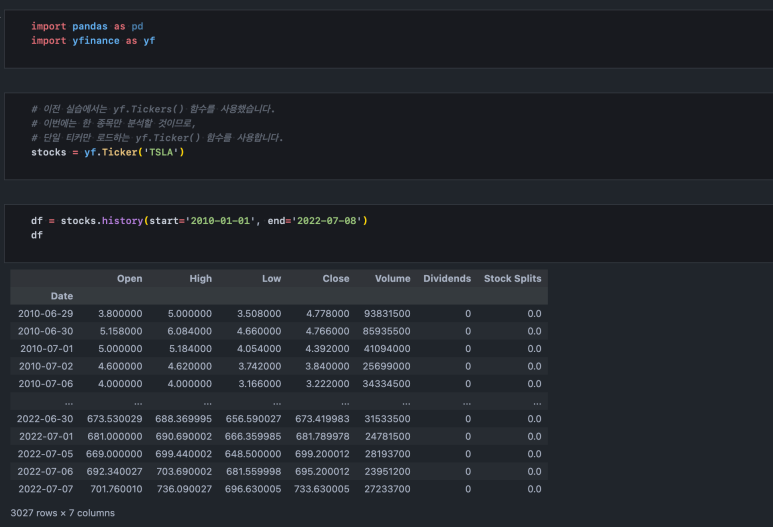Click the Volume value 34334500
The width and height of the screenshot is (773, 527).
[386, 384]
